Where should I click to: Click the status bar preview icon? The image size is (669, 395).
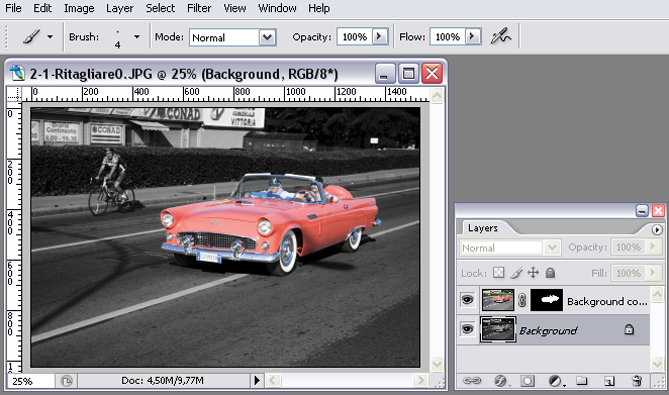pos(66,381)
